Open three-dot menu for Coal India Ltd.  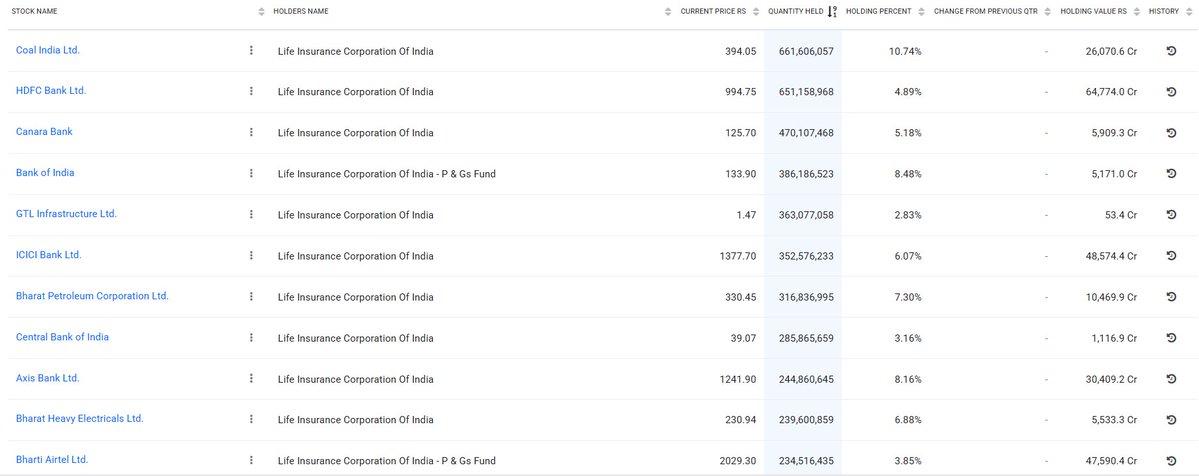pyautogui.click(x=251, y=51)
